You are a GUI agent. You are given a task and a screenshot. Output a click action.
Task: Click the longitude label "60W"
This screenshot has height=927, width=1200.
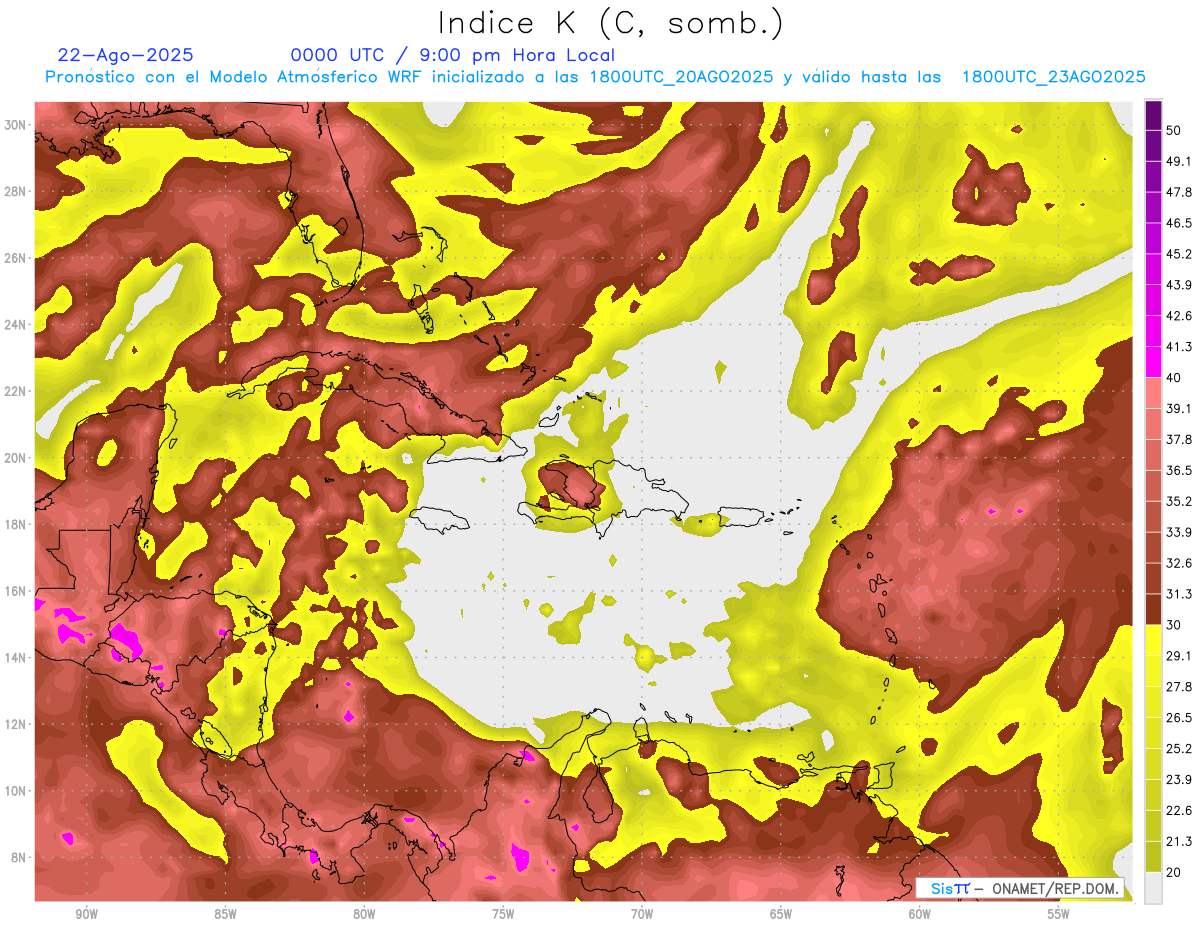(x=920, y=914)
